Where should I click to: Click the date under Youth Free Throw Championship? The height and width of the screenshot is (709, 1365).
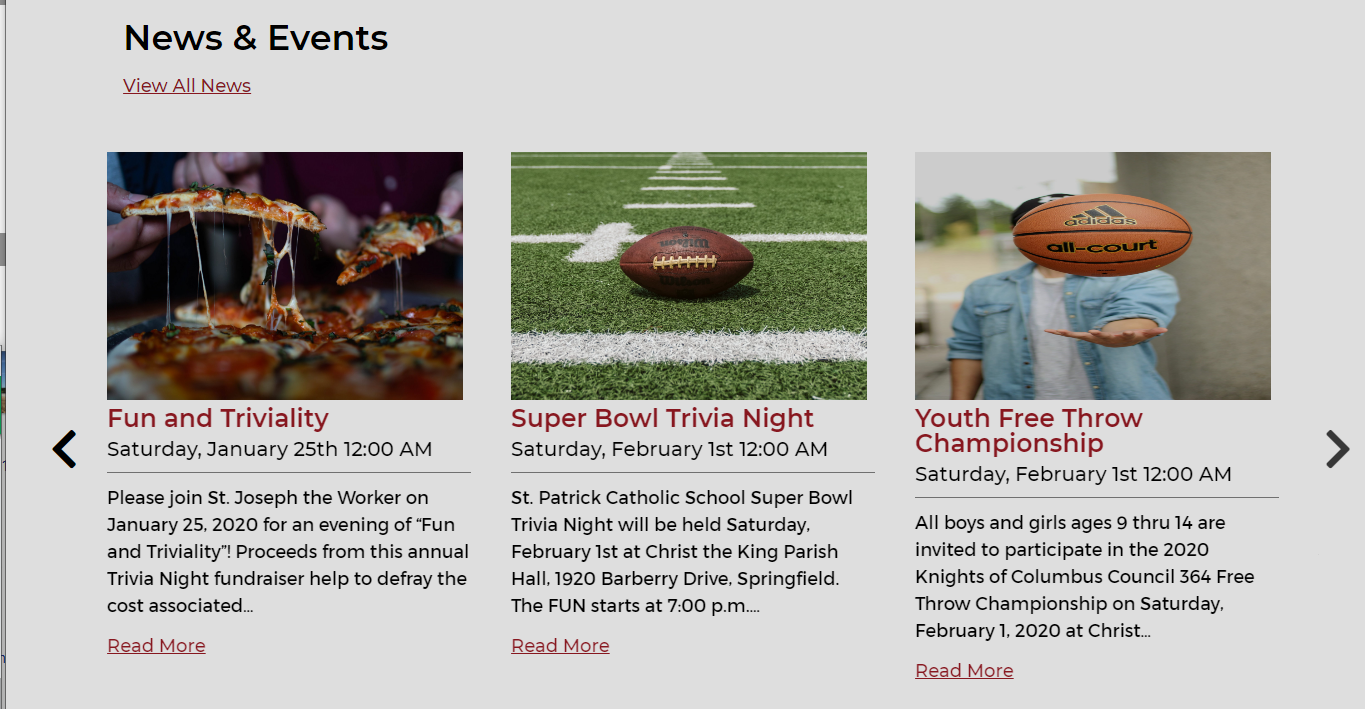1073,474
